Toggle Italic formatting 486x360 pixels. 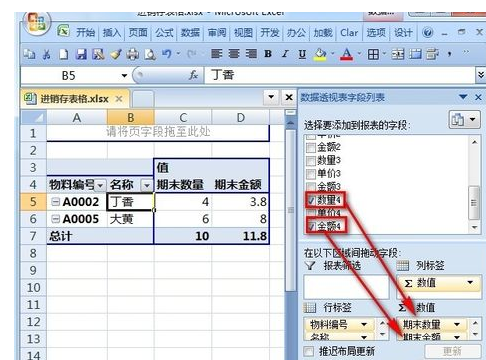click(x=285, y=54)
